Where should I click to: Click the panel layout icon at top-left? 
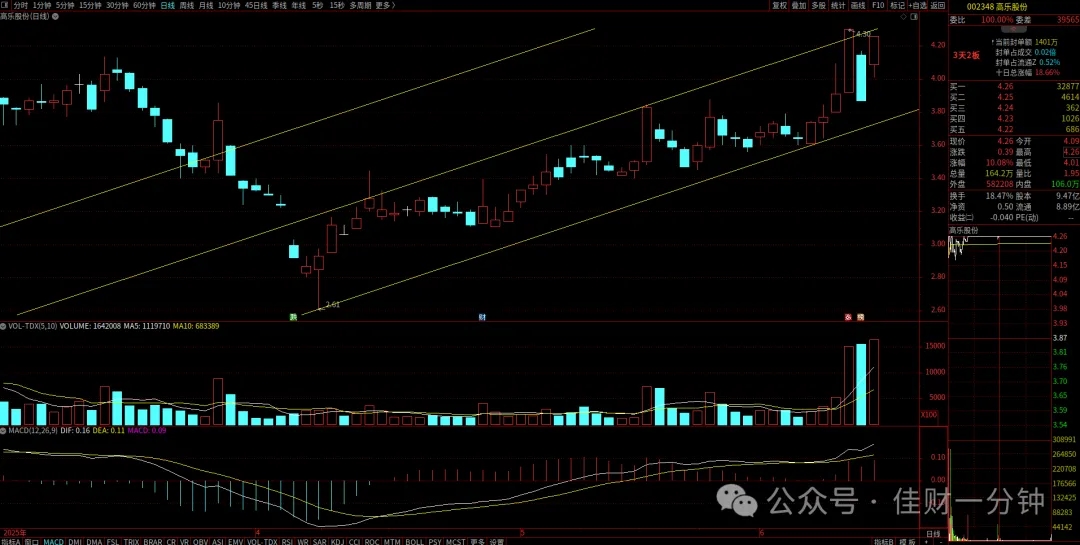click(x=6, y=5)
